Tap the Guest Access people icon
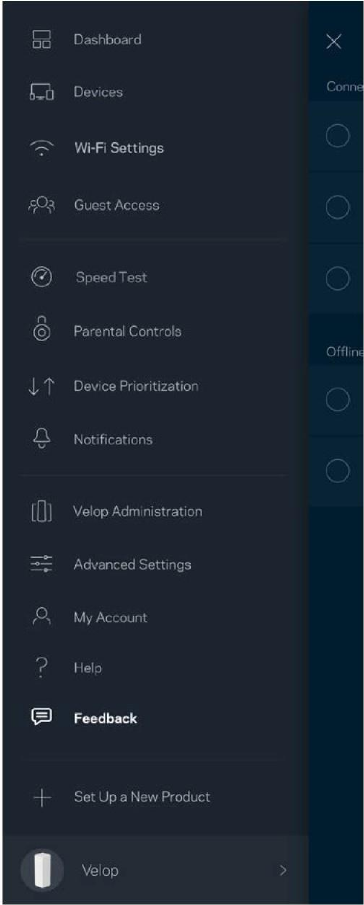 pos(41,205)
